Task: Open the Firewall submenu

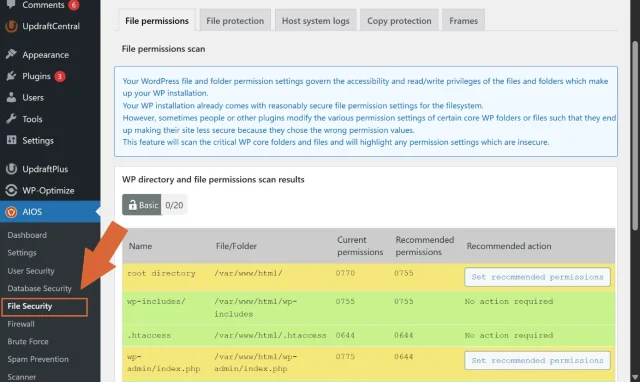Action: tap(21, 324)
